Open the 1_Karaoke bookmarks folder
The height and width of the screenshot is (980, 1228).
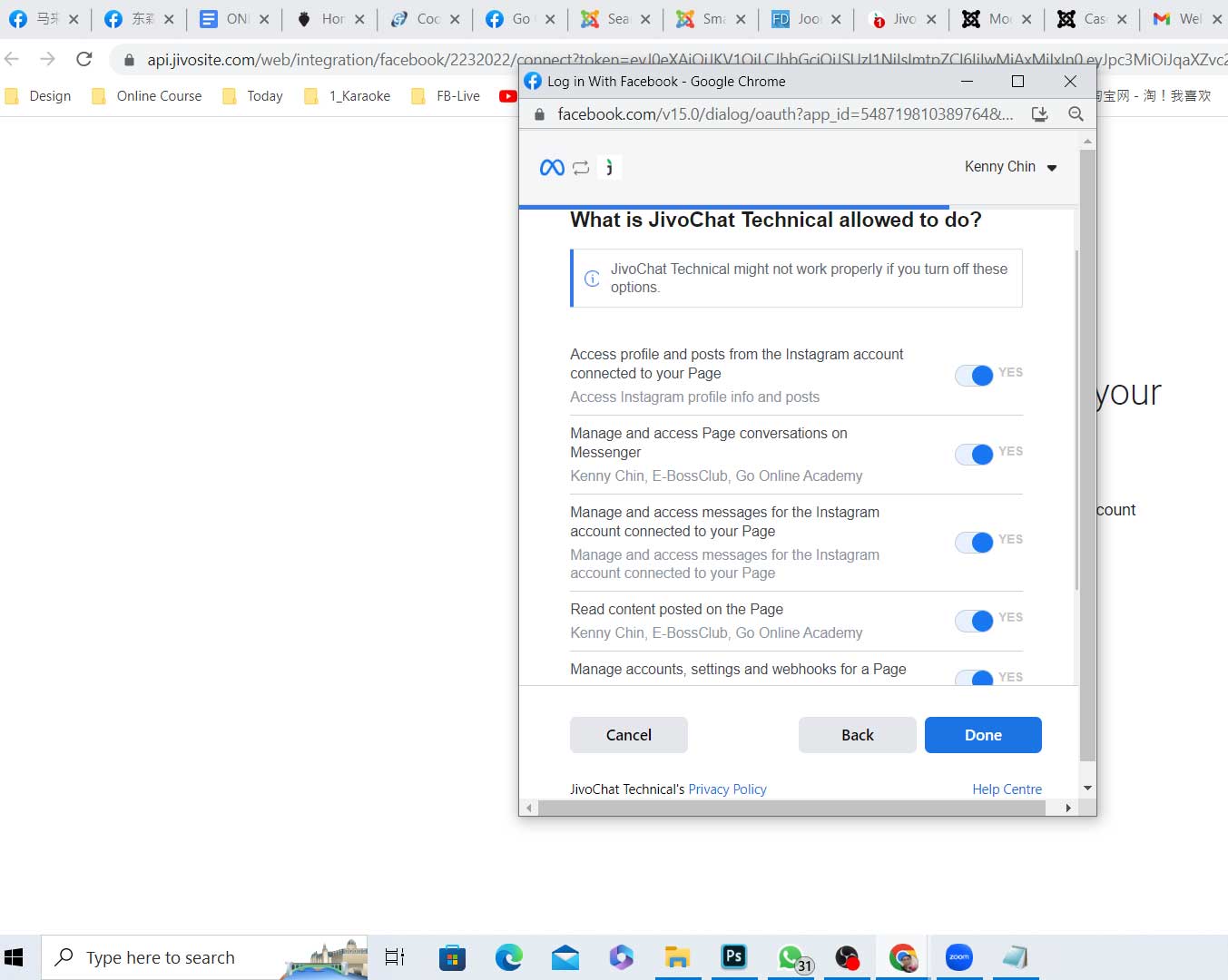click(x=348, y=96)
